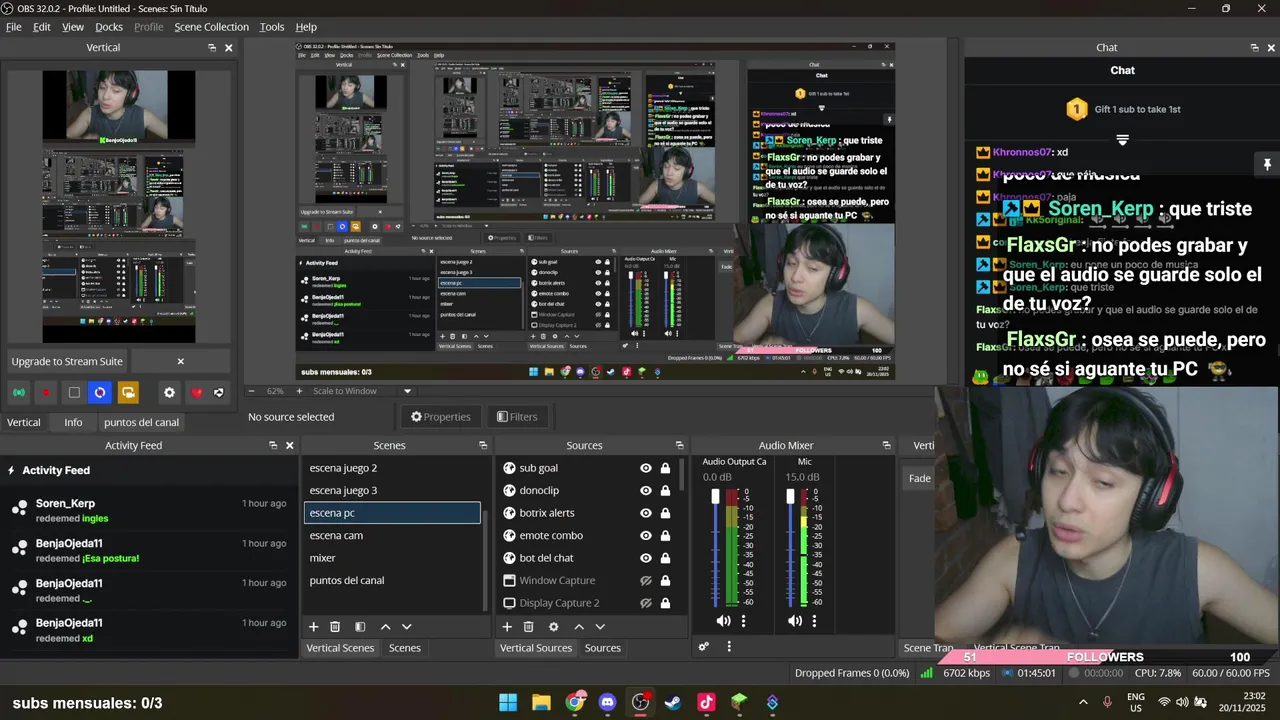
Task: Click the blue circular sync icon
Action: (x=100, y=393)
